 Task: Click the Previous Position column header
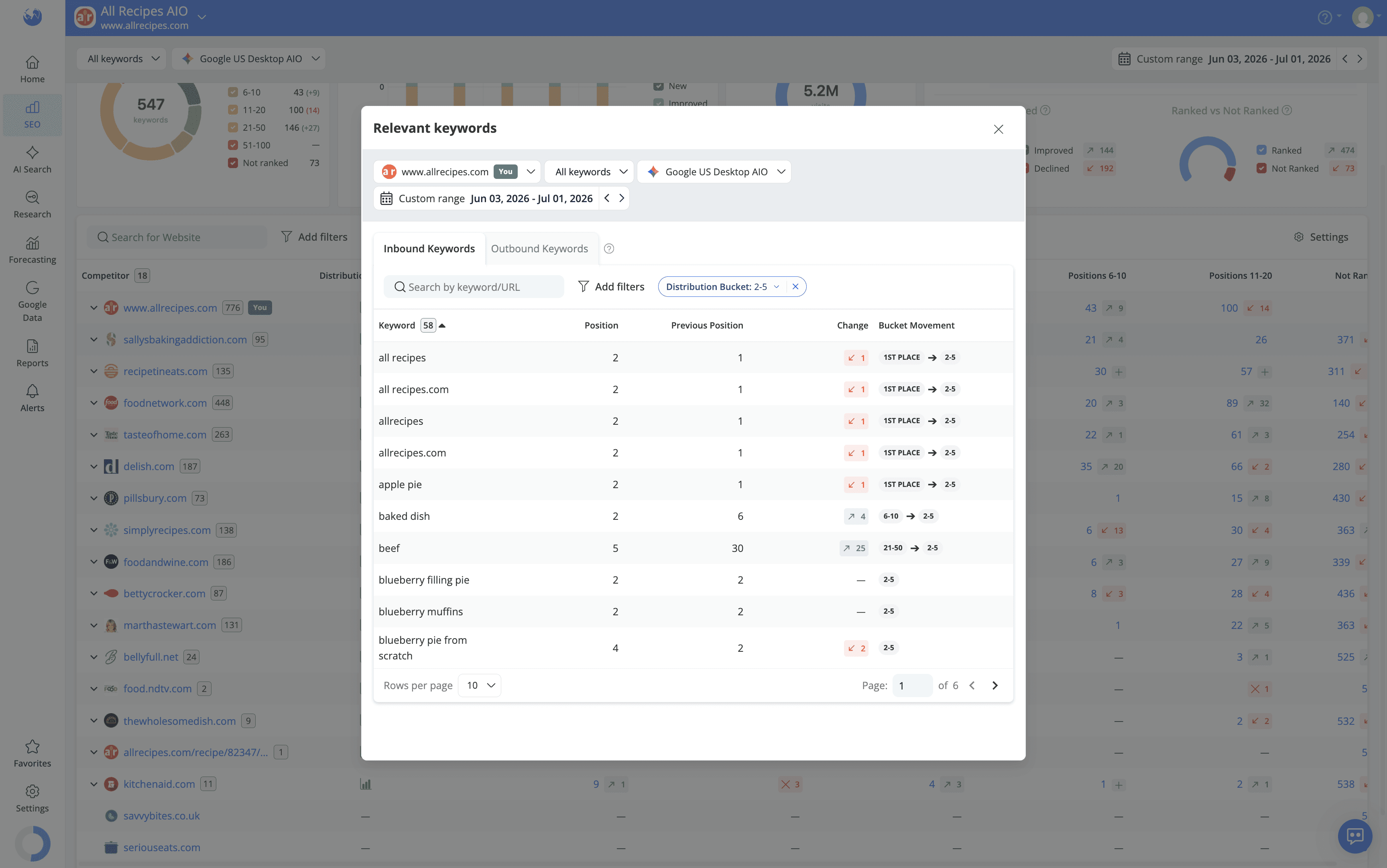coord(707,326)
